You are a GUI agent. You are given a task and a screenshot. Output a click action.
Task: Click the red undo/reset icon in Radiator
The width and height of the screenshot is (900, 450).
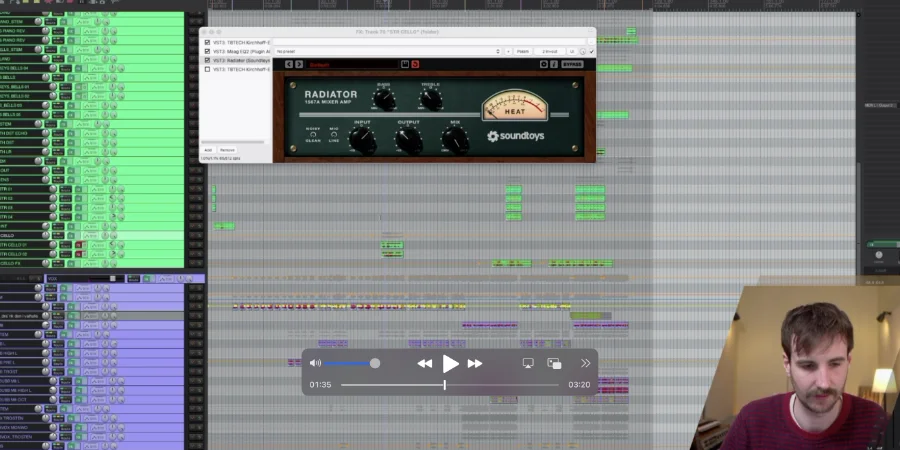click(415, 64)
